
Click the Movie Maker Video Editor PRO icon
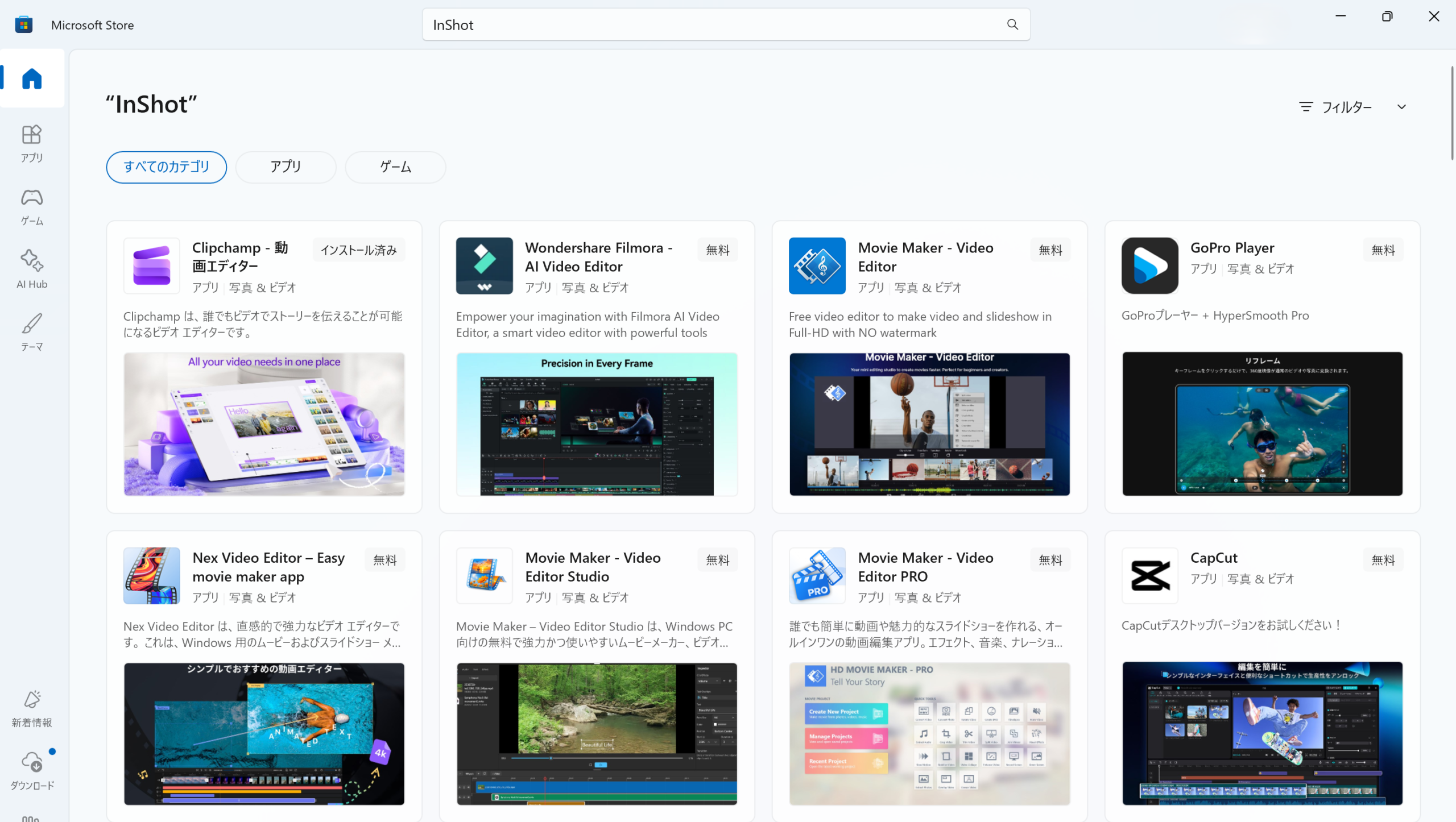[817, 575]
